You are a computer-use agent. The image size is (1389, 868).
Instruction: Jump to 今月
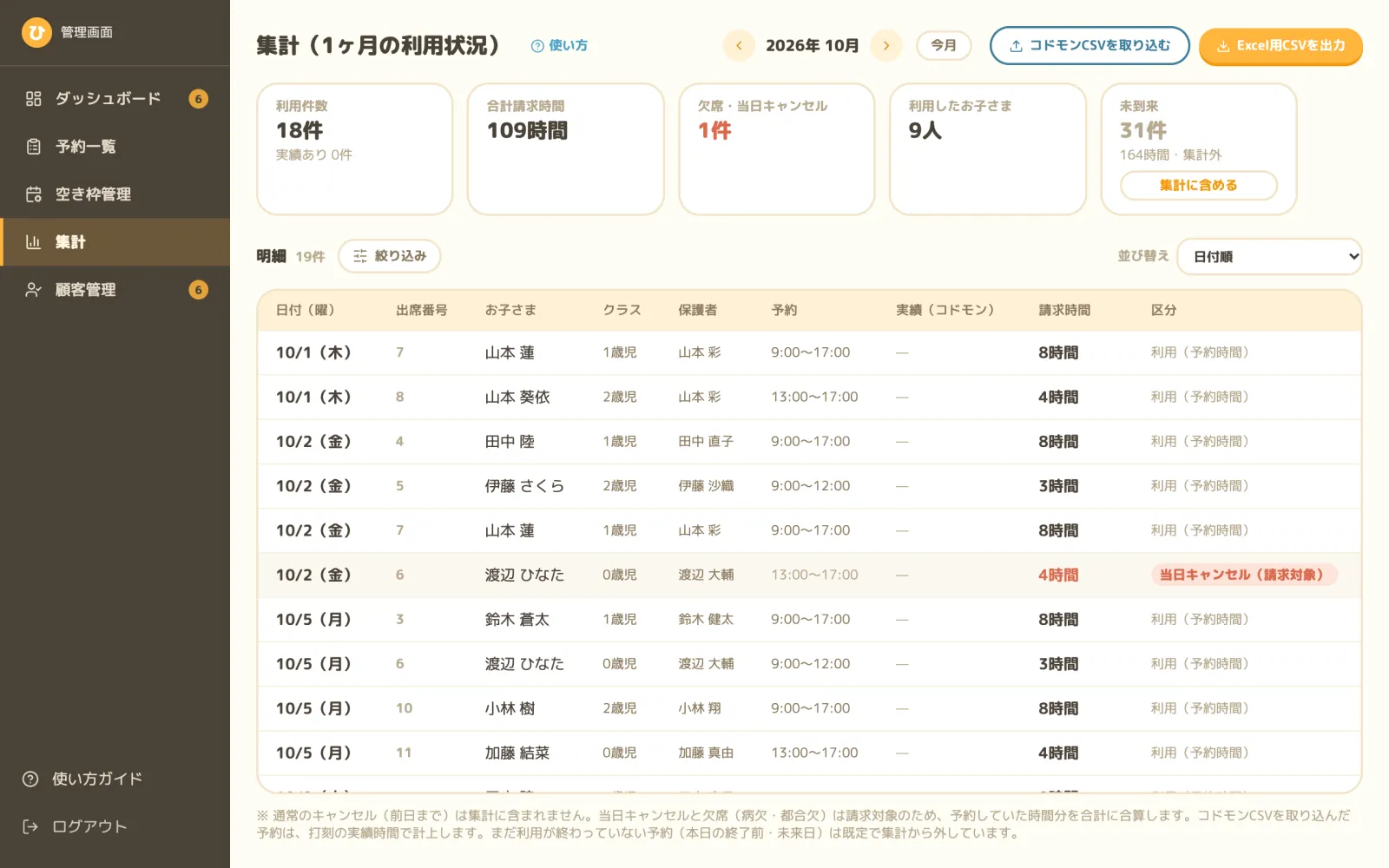(944, 45)
